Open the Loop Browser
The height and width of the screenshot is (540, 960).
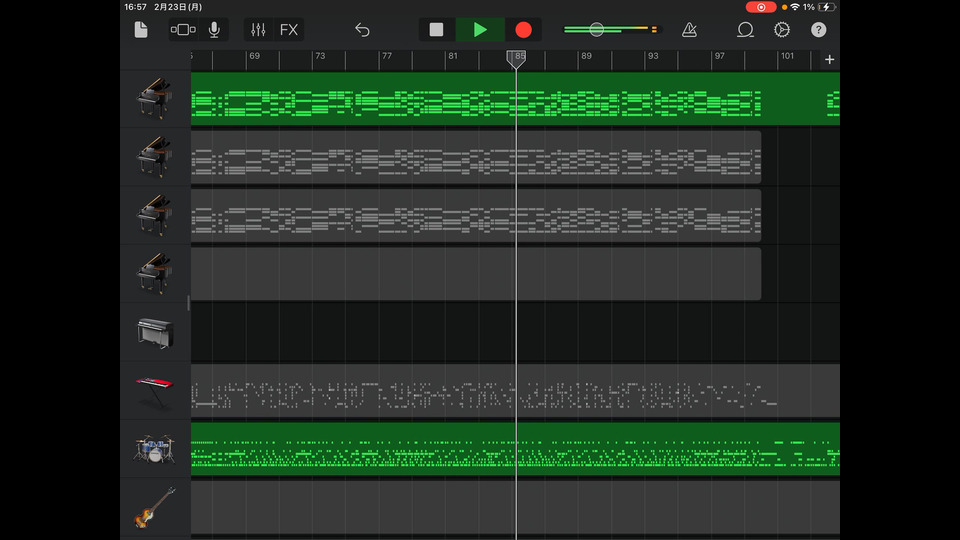pos(745,29)
